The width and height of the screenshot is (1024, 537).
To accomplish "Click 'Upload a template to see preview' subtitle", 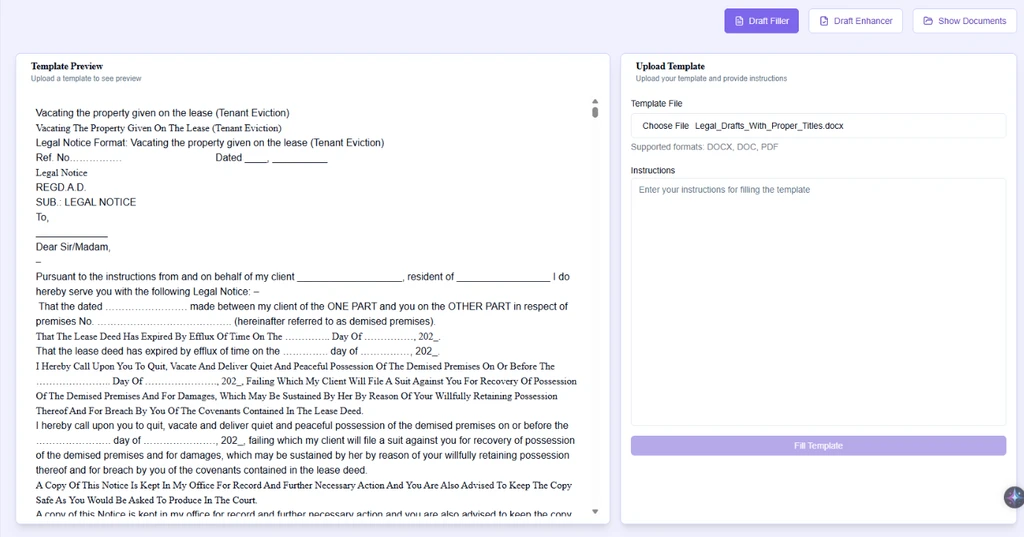I will 86,78.
